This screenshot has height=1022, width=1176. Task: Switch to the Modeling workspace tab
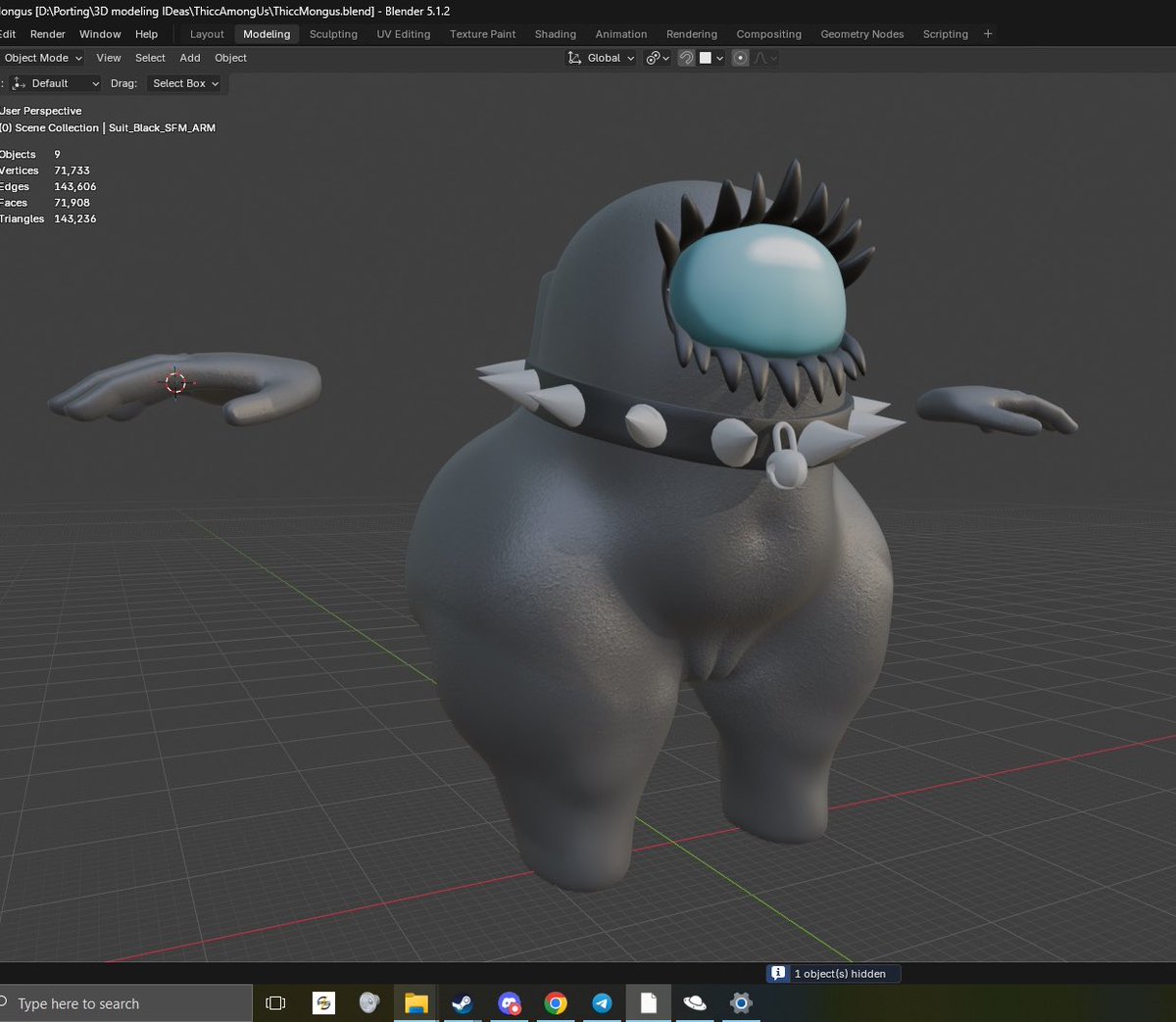[x=267, y=34]
